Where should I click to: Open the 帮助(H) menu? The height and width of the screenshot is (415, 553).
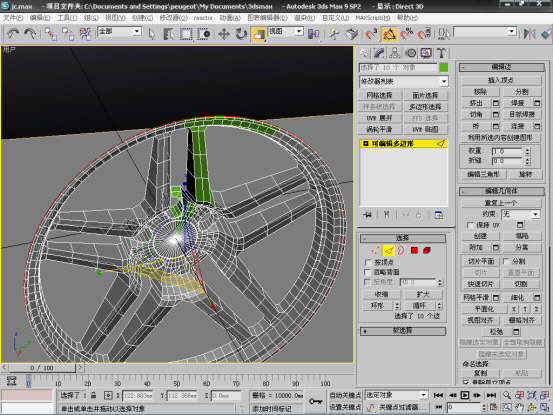(407, 18)
